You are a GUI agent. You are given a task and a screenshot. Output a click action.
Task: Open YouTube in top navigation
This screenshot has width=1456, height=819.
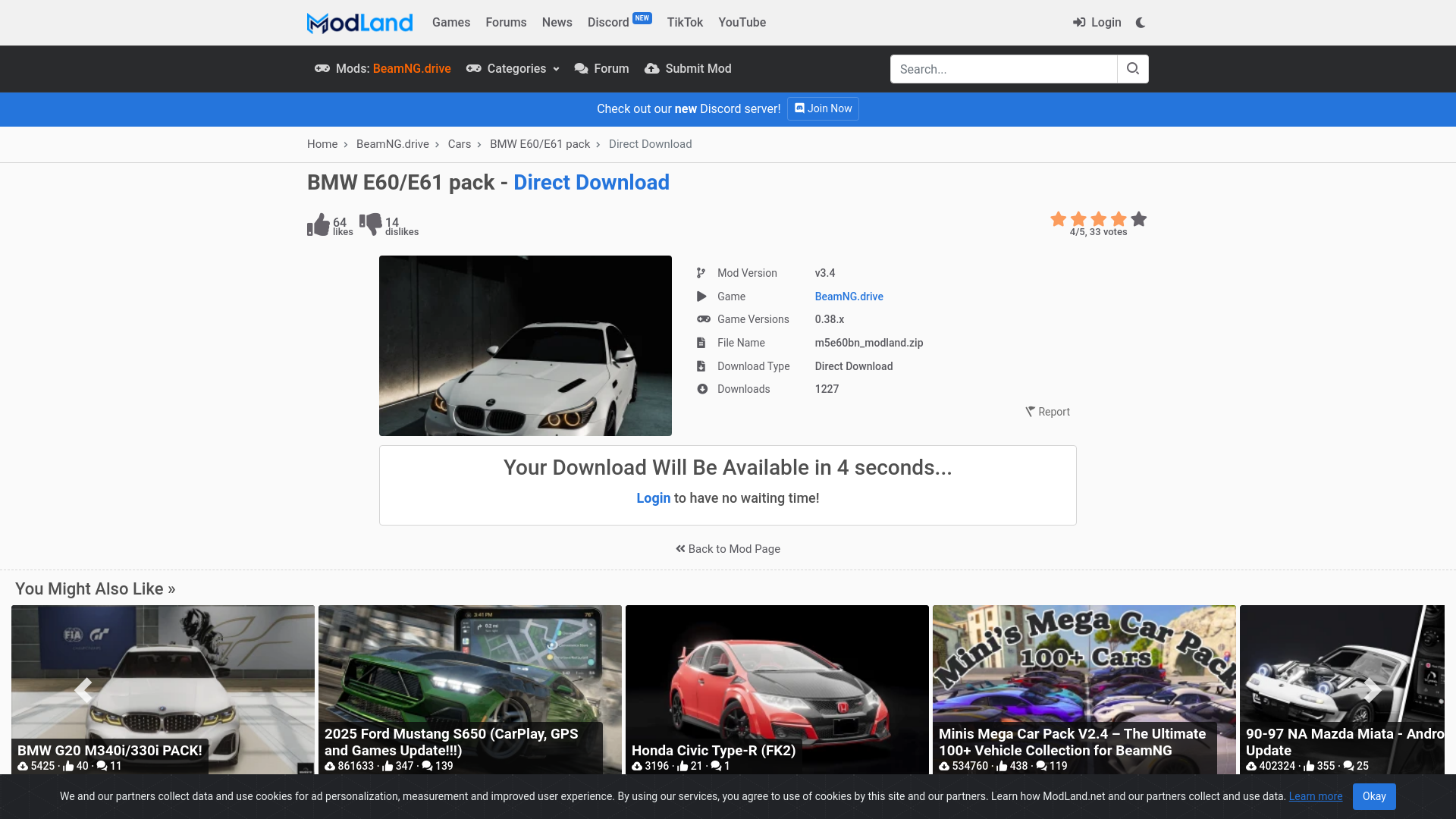tap(742, 23)
